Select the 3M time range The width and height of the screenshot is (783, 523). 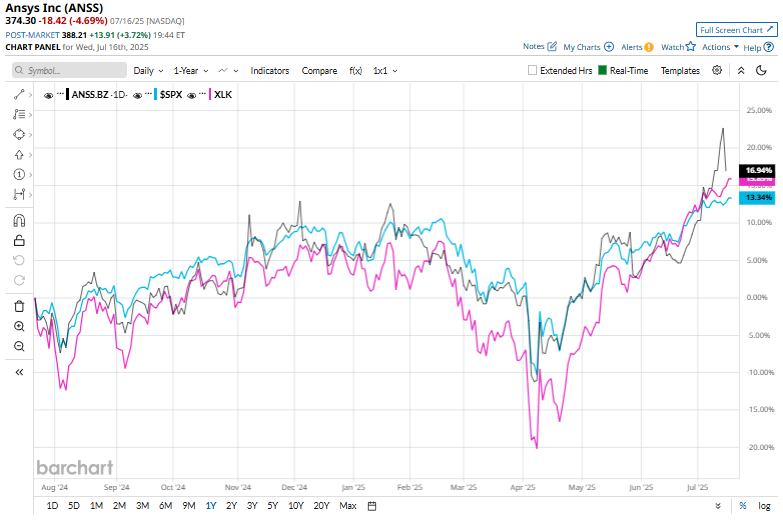143,506
